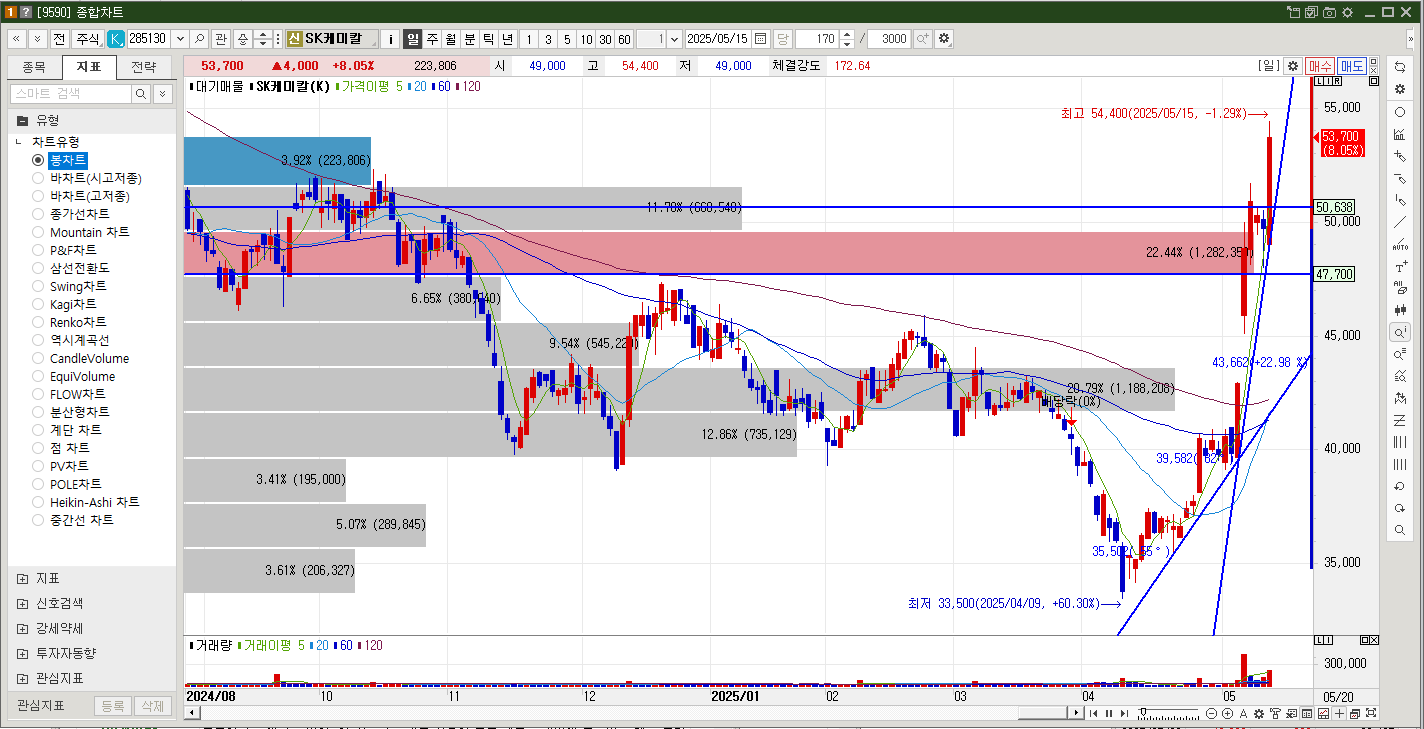Screen dimensions: 1424x729
Task: Jump to first bar with skip-back button
Action: (1094, 713)
